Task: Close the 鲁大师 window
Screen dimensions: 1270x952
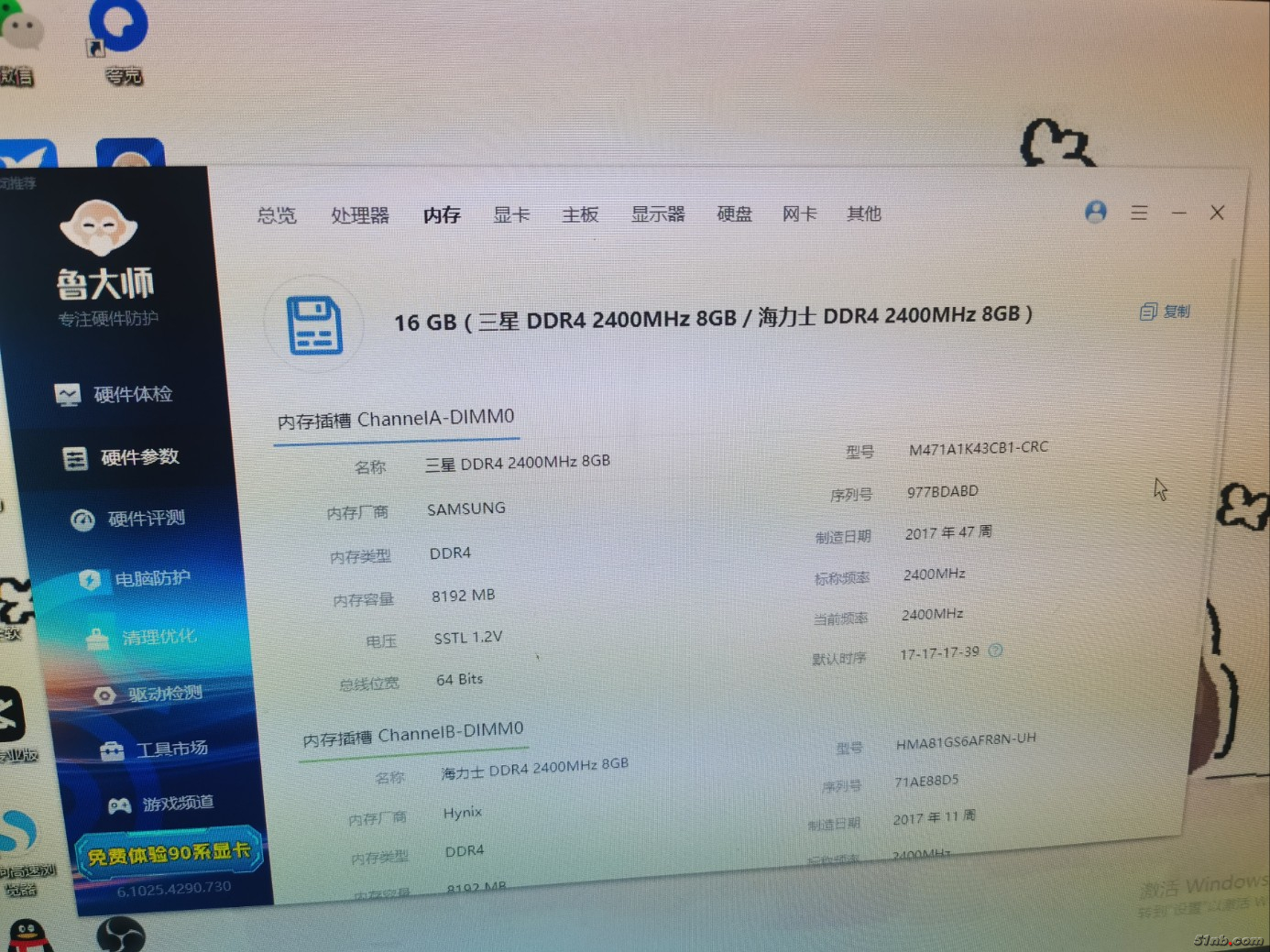Action: click(1217, 213)
